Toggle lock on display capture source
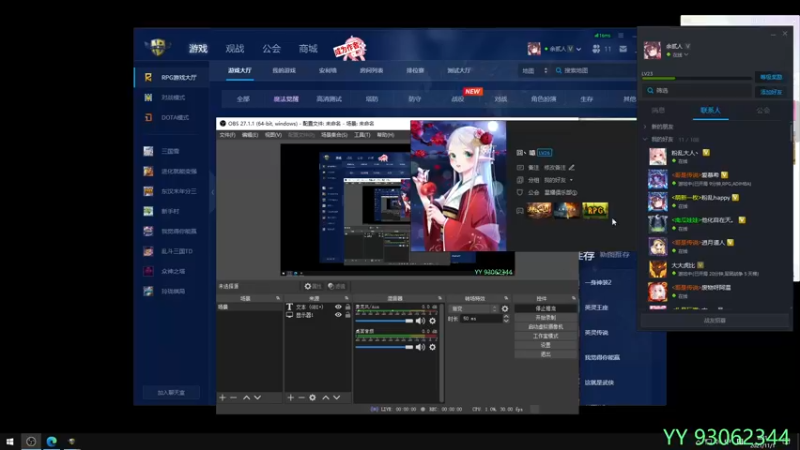Screen dimensions: 800x450 [347, 315]
